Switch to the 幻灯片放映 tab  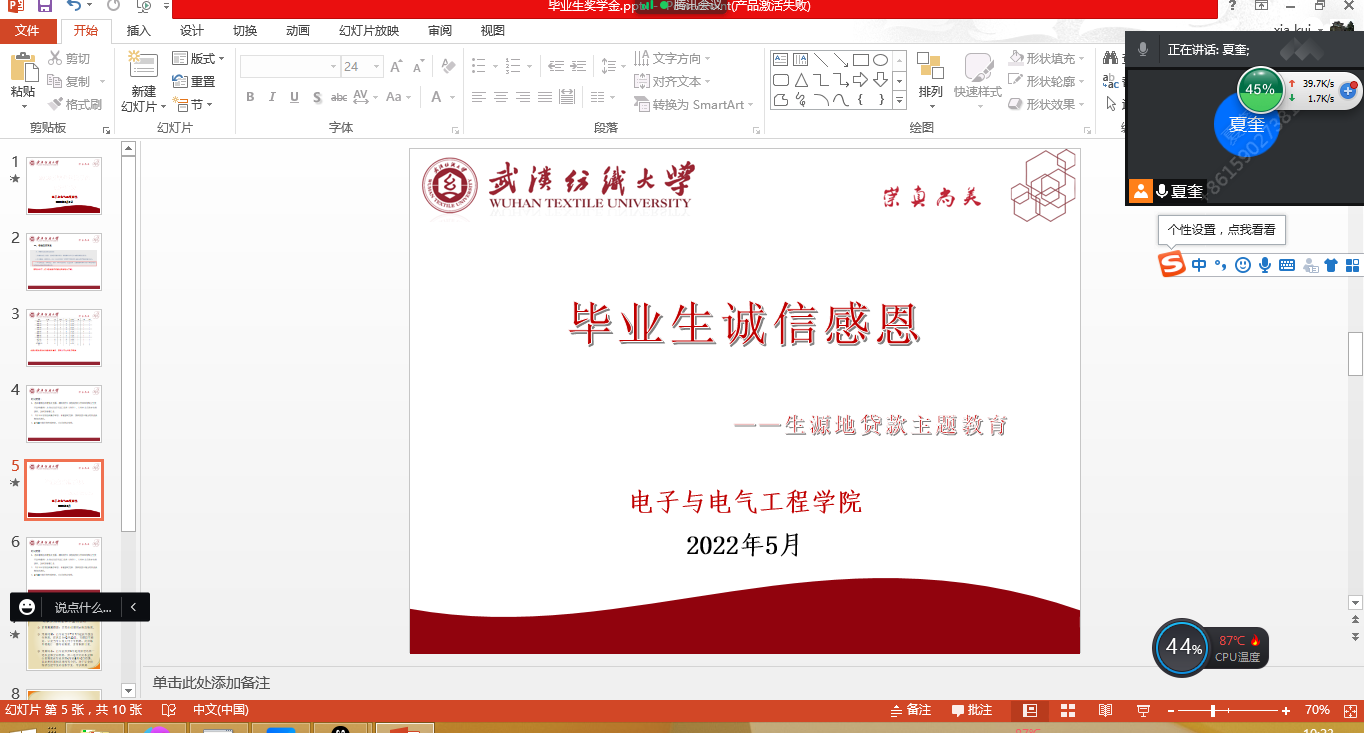[369, 31]
